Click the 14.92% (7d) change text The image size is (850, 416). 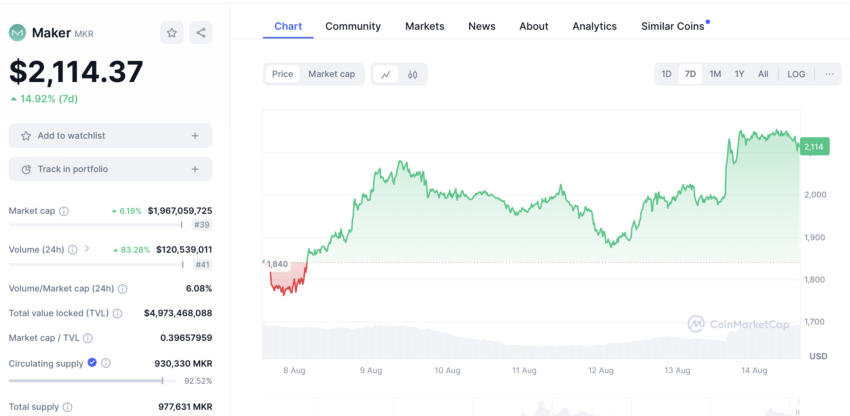click(x=44, y=99)
